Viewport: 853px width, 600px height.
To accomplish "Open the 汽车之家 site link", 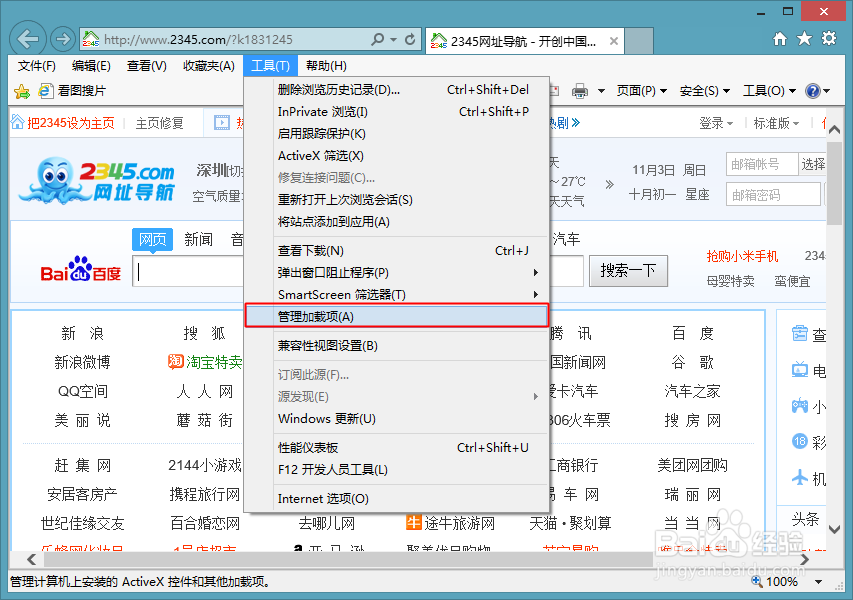I will [693, 391].
